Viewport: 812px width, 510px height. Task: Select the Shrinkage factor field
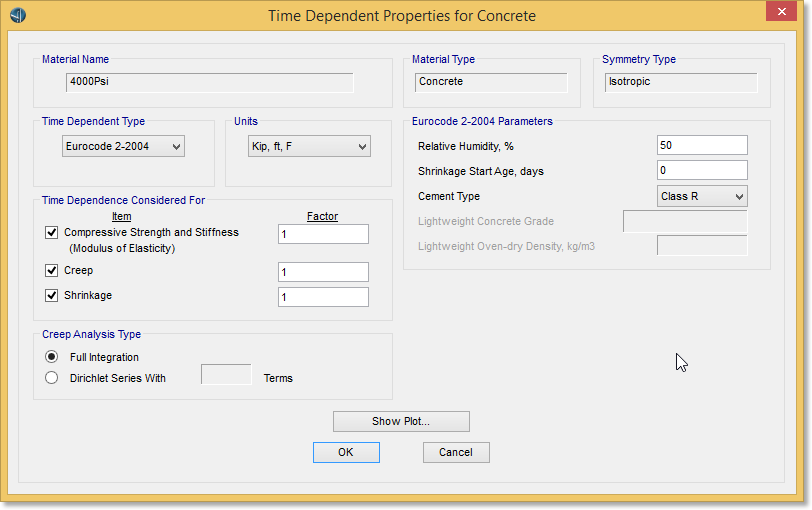(323, 297)
